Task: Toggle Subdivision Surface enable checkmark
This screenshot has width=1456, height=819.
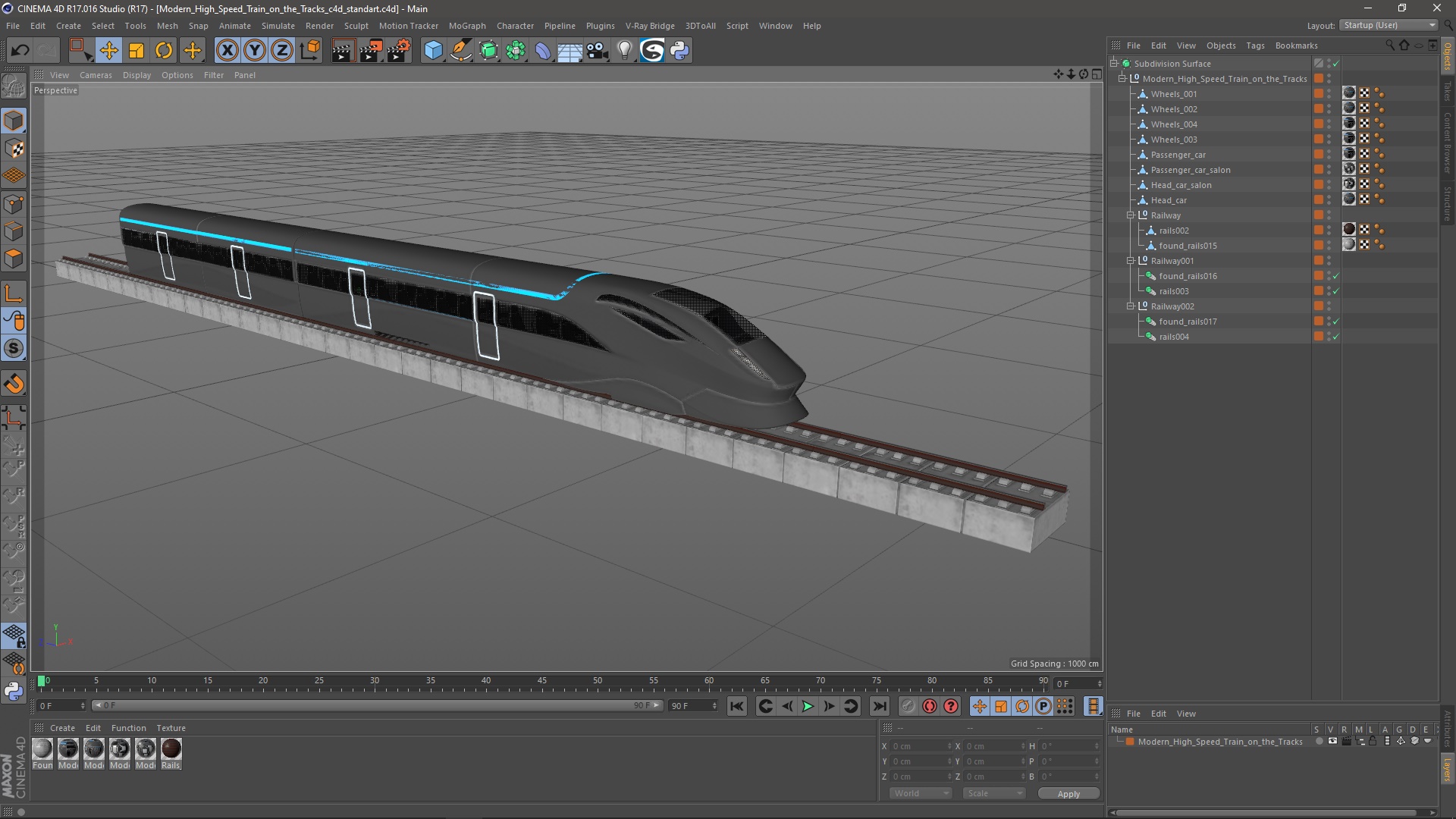Action: 1335,64
